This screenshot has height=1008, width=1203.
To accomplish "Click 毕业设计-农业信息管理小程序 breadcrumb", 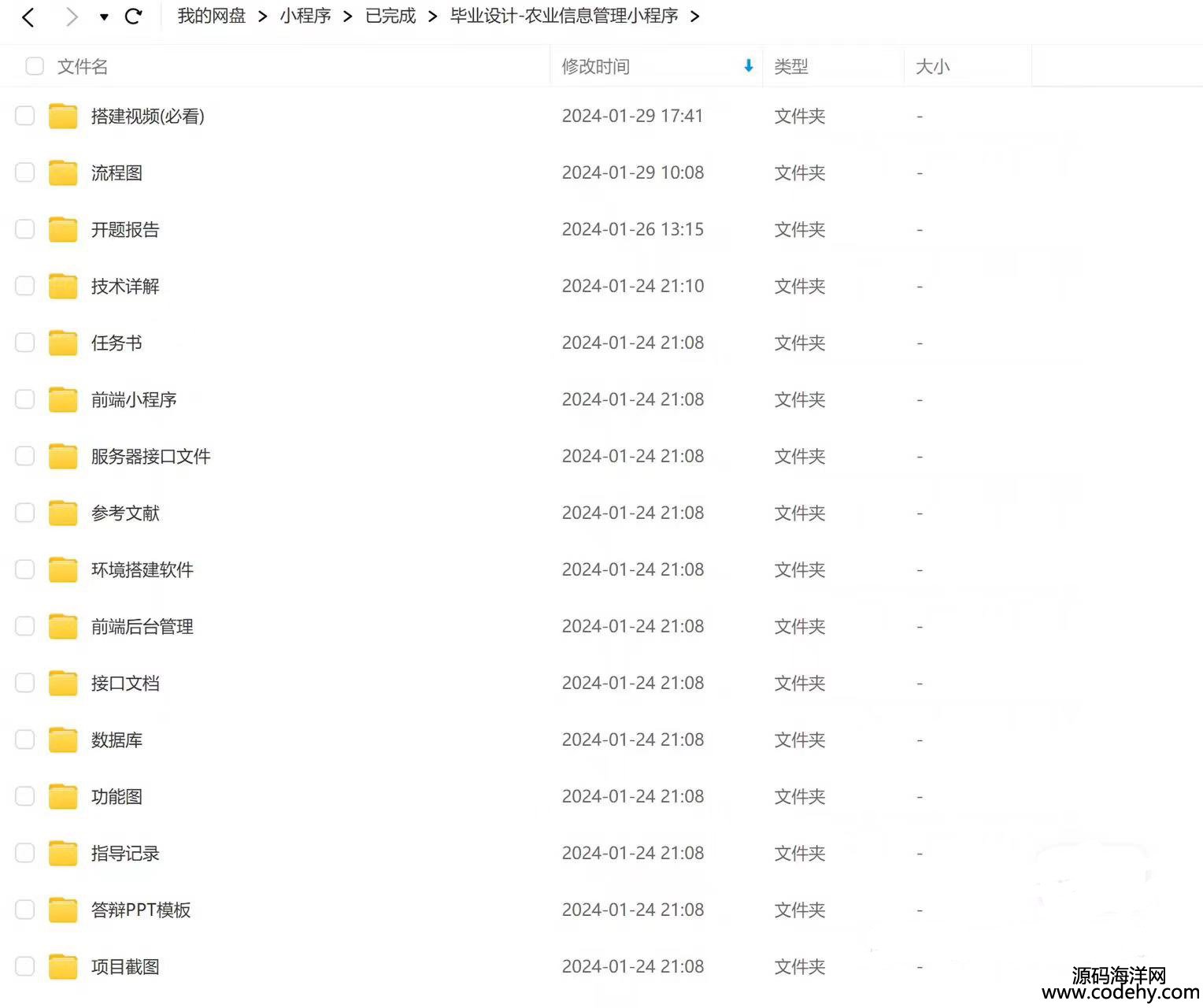I will tap(564, 16).
